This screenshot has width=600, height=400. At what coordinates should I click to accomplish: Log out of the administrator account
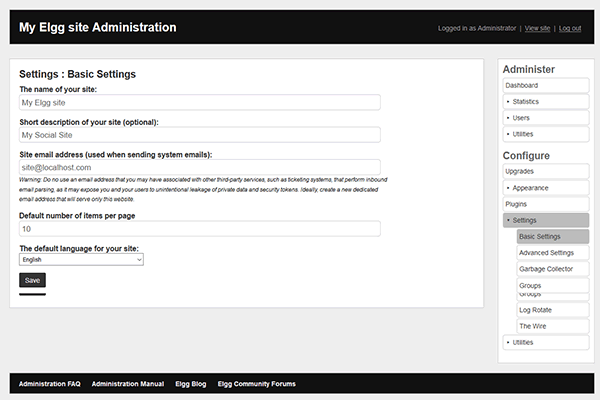click(569, 28)
